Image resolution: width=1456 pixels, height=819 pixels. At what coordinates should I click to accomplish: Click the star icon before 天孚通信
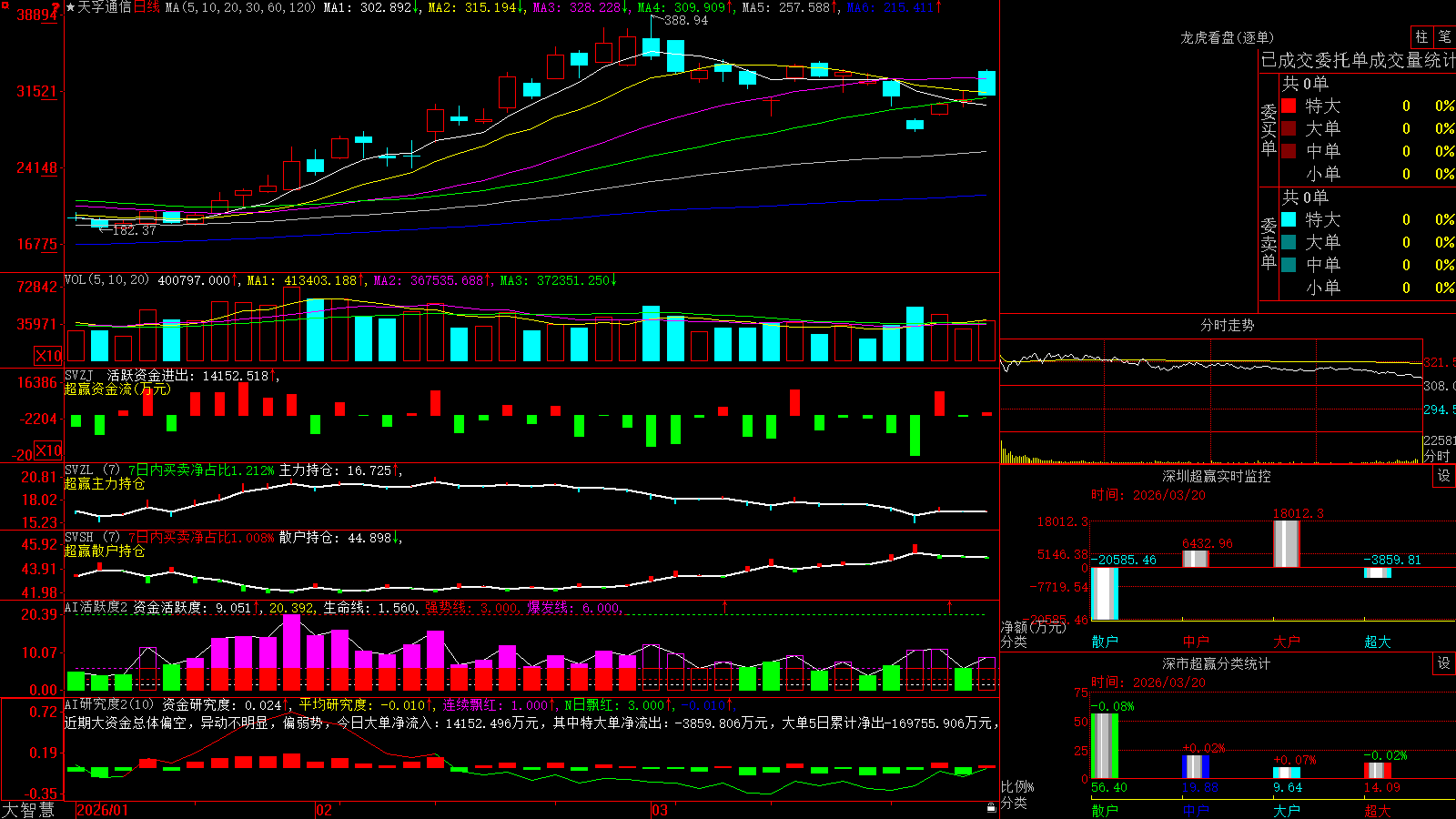(70, 7)
